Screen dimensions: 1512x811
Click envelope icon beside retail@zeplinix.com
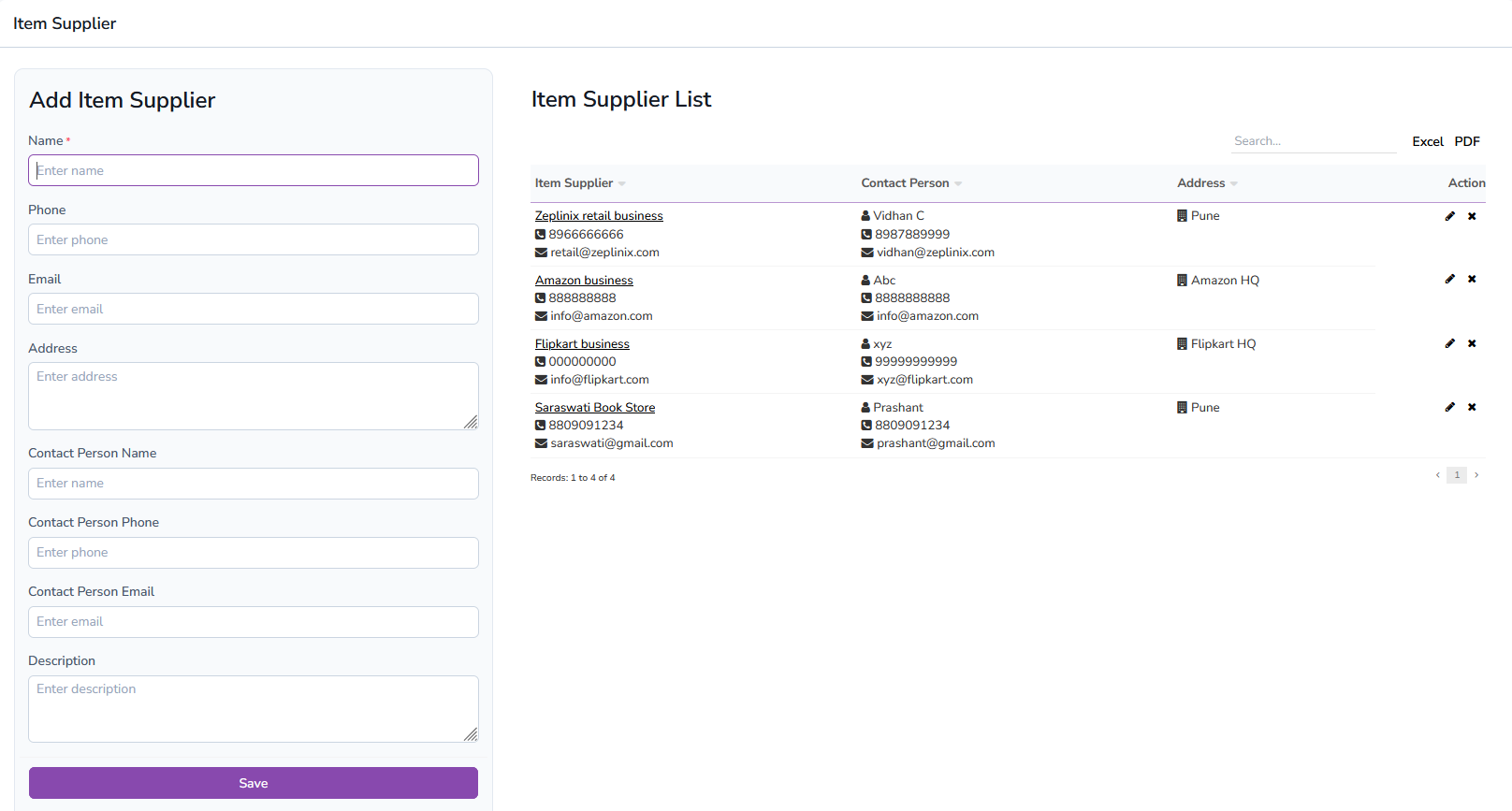(x=541, y=253)
